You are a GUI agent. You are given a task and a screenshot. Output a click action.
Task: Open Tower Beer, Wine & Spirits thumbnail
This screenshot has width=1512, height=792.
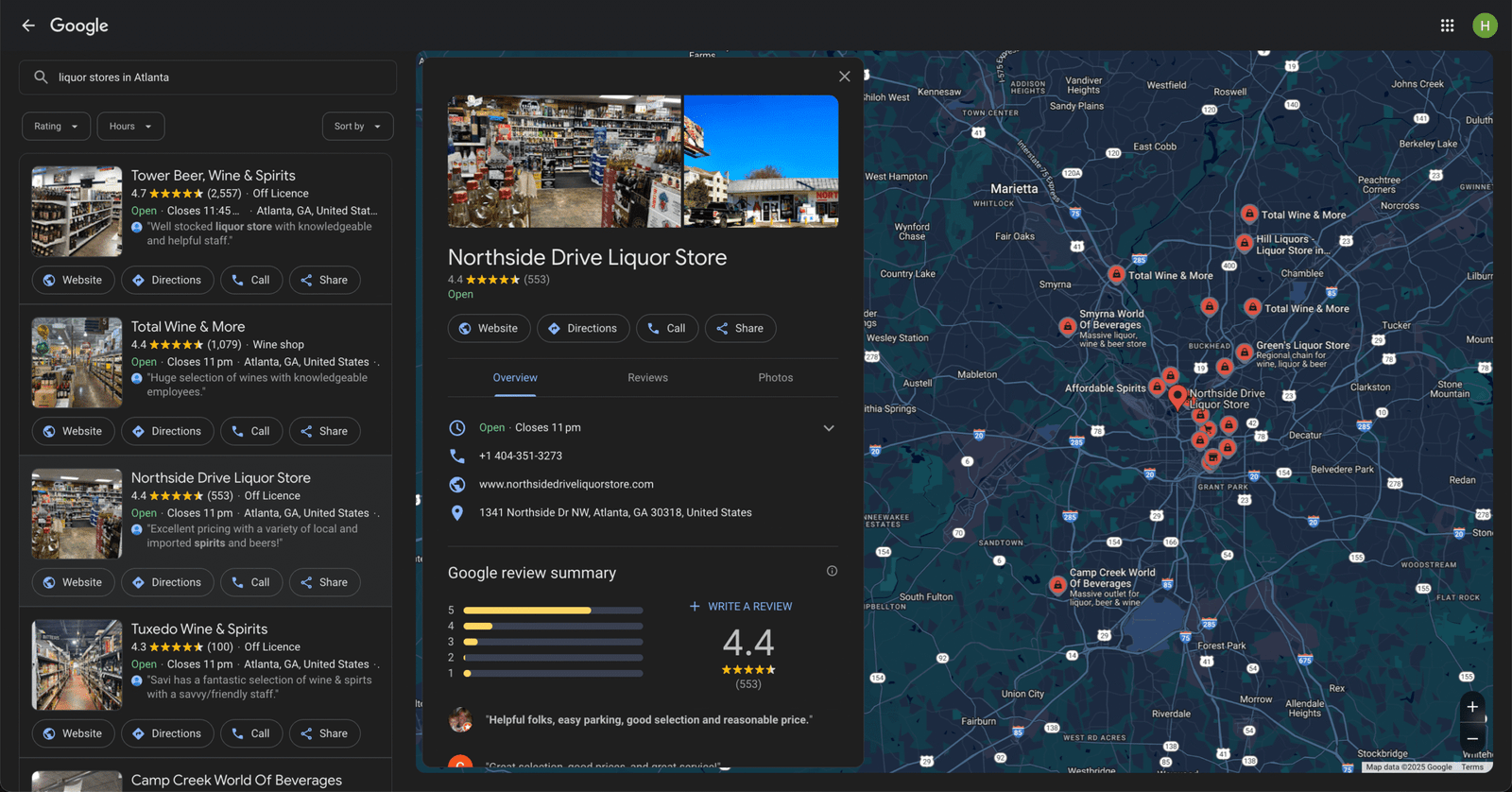pos(77,212)
